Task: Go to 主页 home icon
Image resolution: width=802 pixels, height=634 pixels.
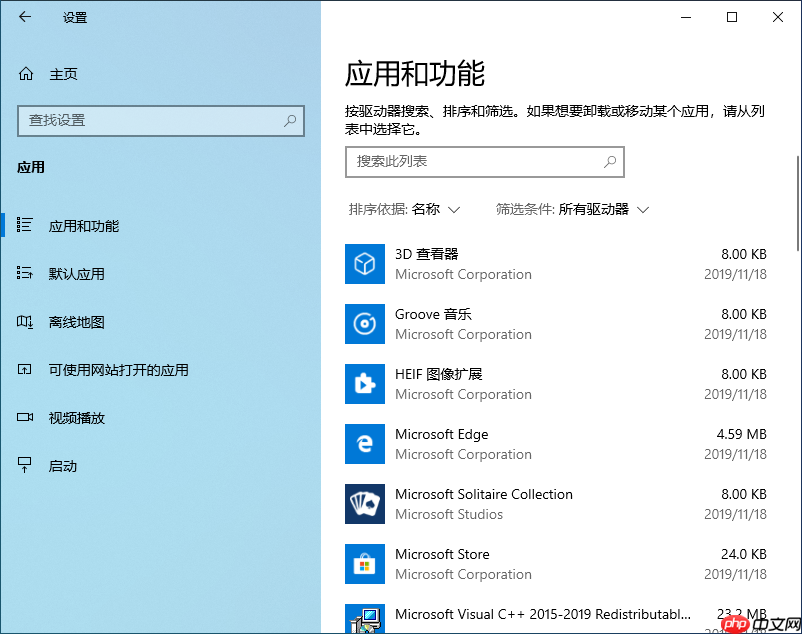Action: pos(26,74)
